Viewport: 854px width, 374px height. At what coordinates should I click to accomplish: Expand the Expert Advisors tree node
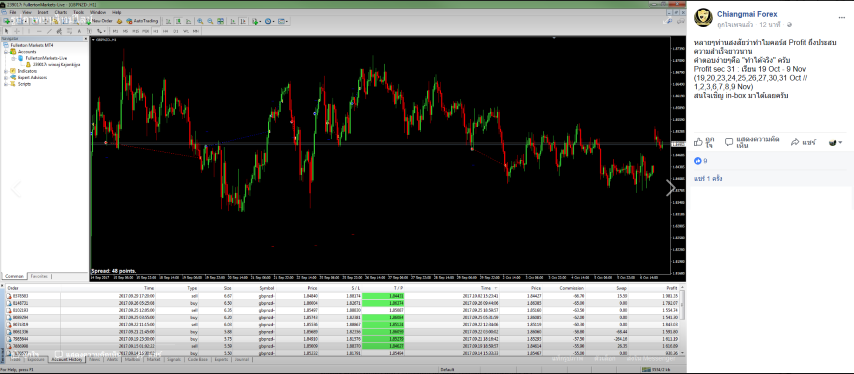click(x=5, y=77)
